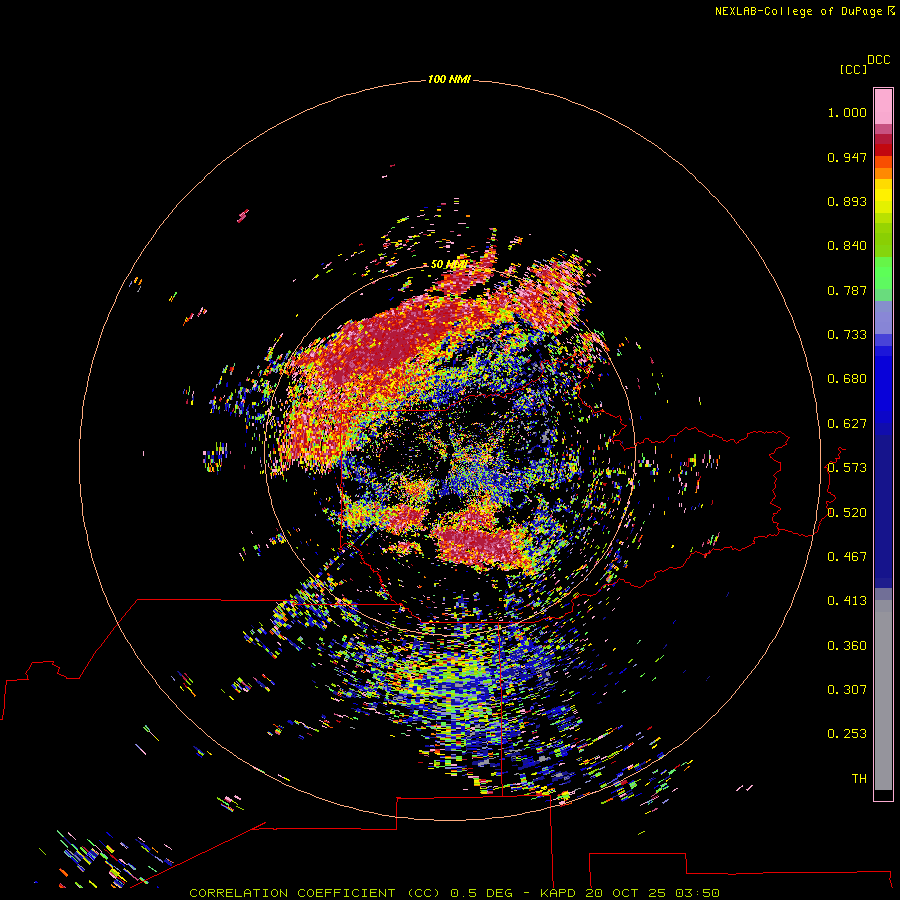Click the 0.253 legend value
The height and width of the screenshot is (900, 900).
pos(847,734)
